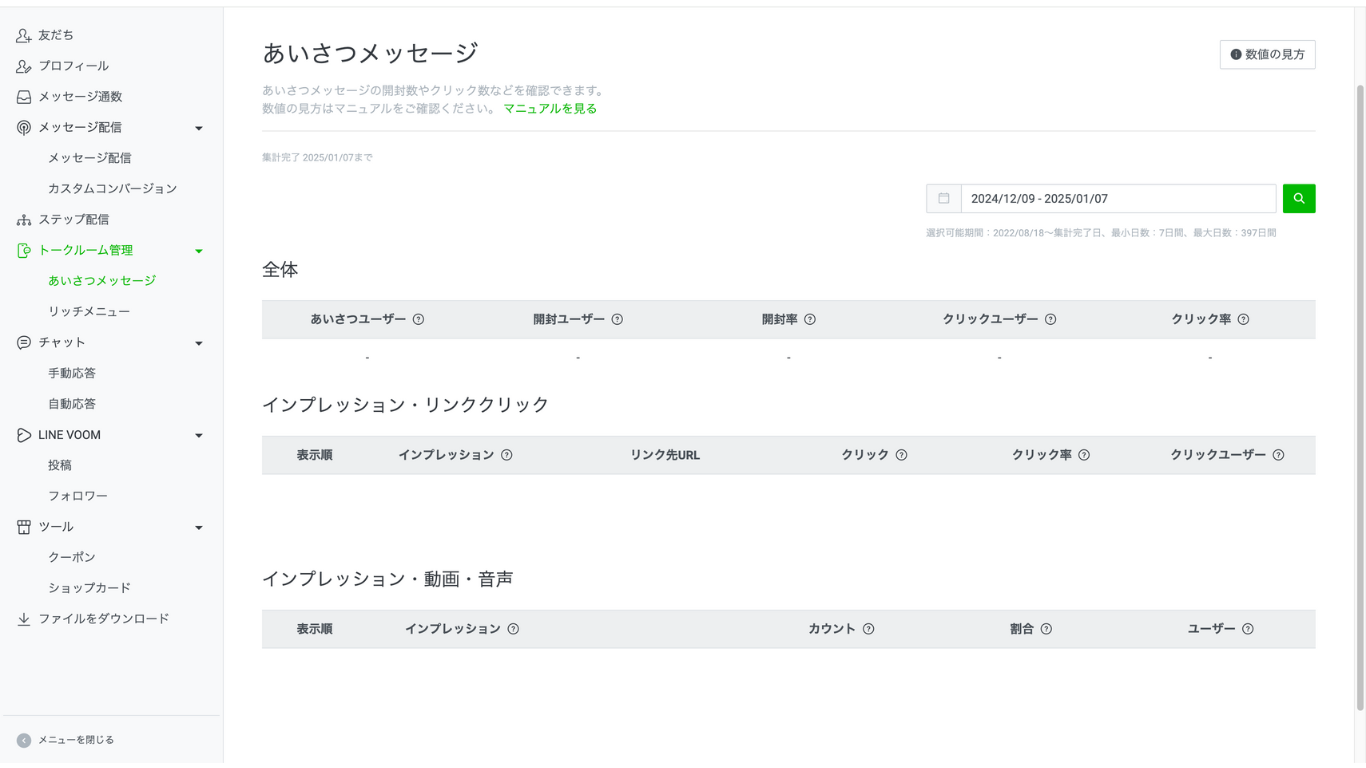Screen dimensions: 1366x768
Task: Select あいさつメッセージ in the sidebar
Action: [102, 281]
